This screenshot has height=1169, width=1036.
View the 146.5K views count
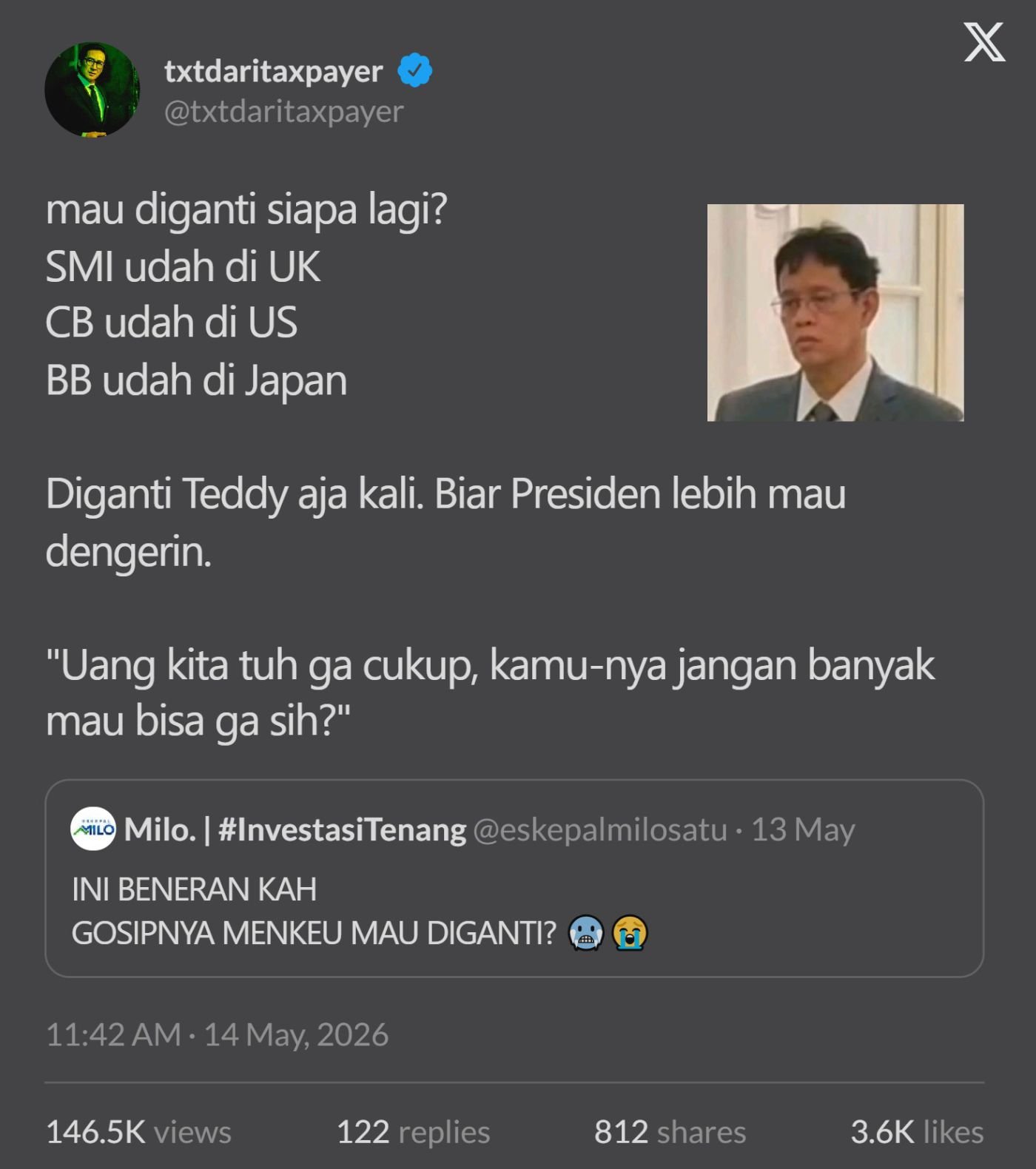pyautogui.click(x=138, y=1132)
